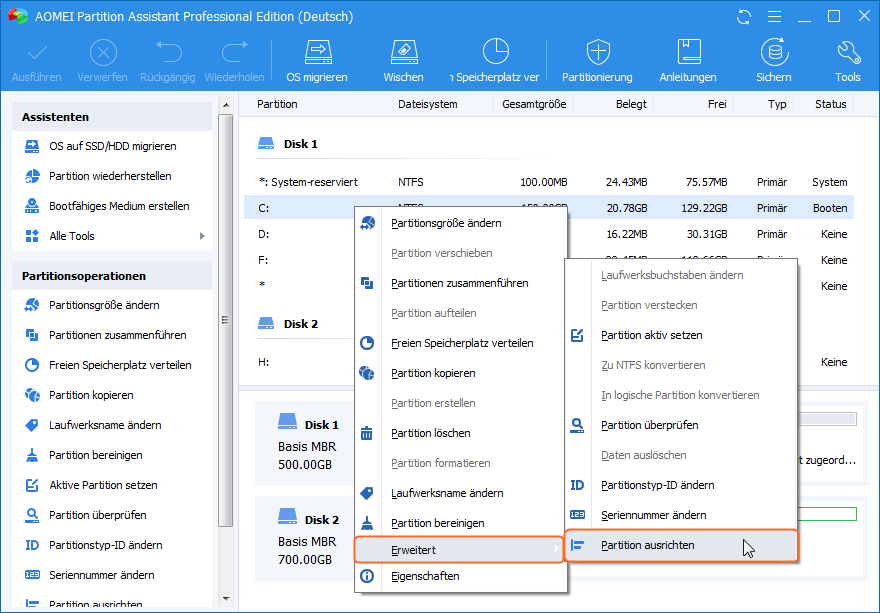Click the refresh icon in title bar
The width and height of the screenshot is (880, 613).
[x=744, y=17]
